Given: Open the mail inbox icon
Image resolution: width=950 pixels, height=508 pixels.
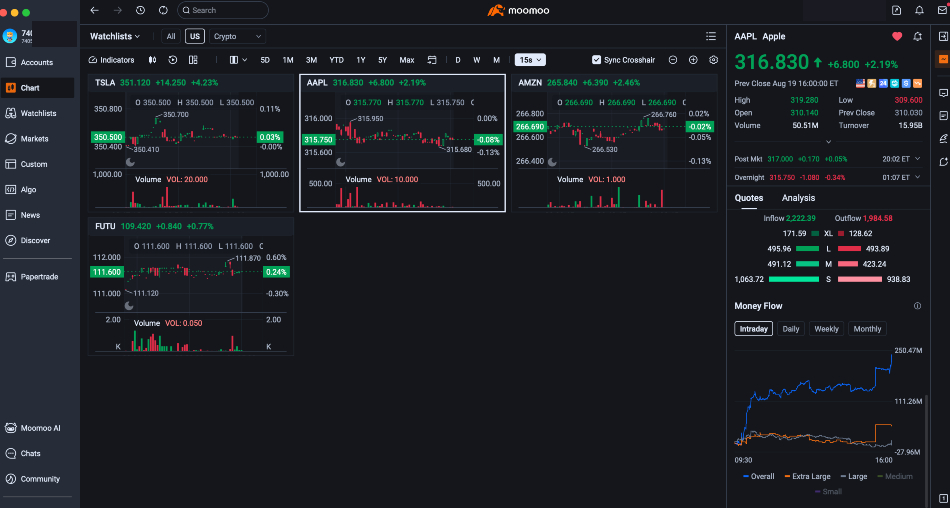Looking at the screenshot, I should [941, 10].
